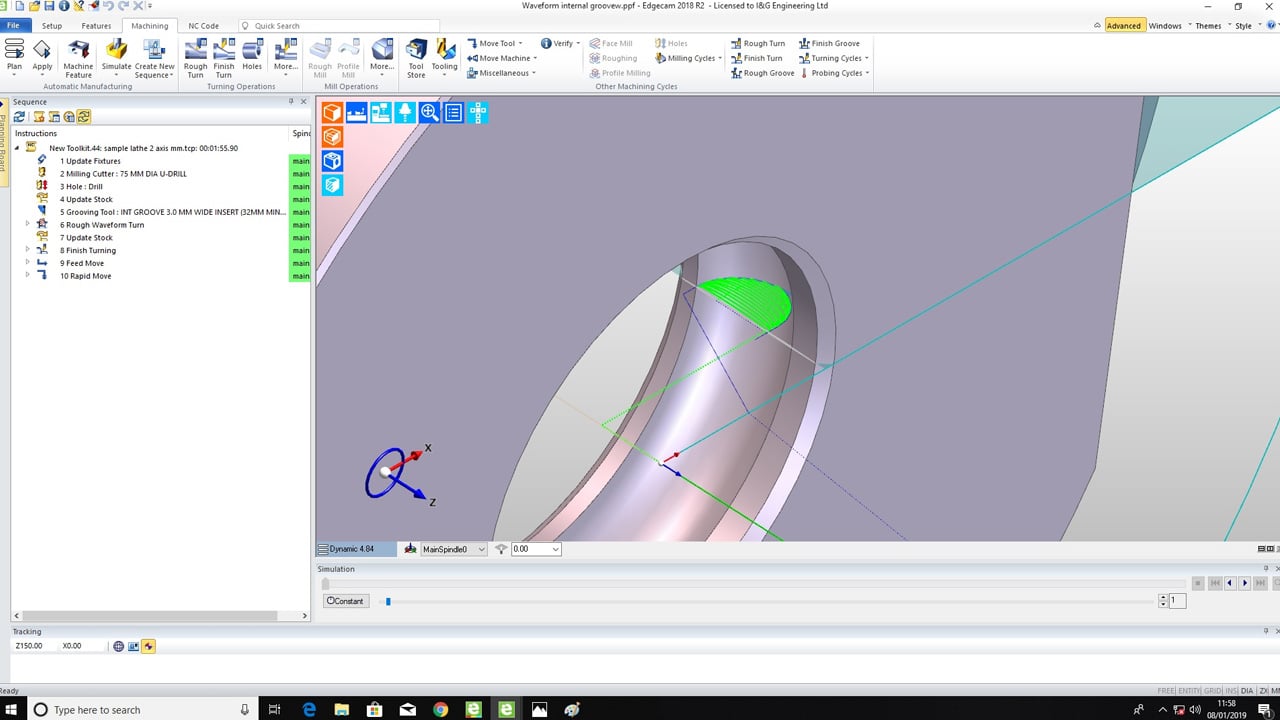Image resolution: width=1280 pixels, height=720 pixels.
Task: Open the Themes menu
Action: point(1209,26)
